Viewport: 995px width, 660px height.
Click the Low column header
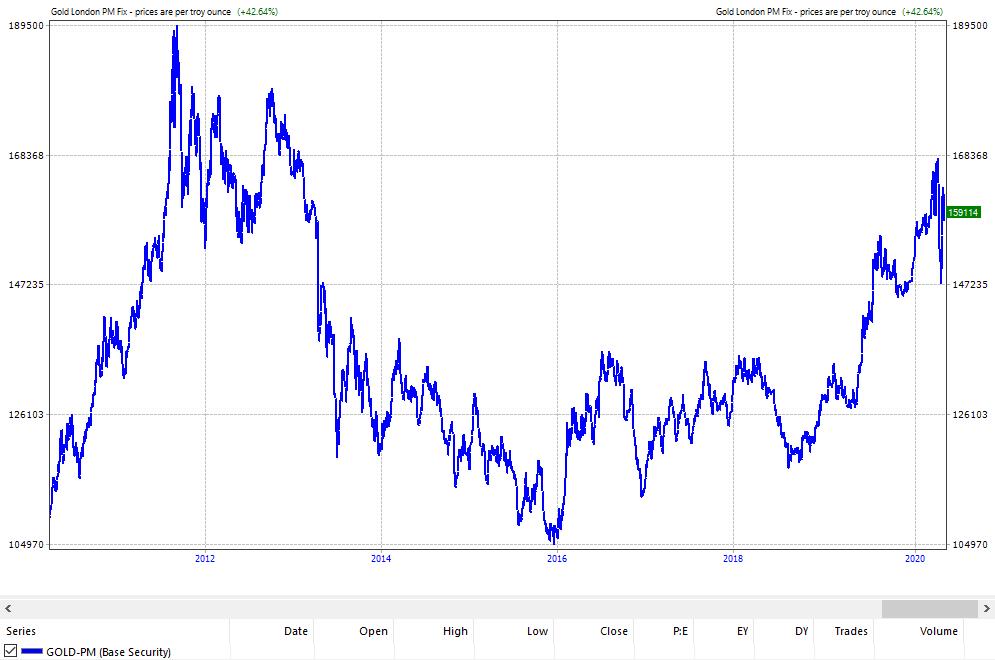(x=537, y=631)
